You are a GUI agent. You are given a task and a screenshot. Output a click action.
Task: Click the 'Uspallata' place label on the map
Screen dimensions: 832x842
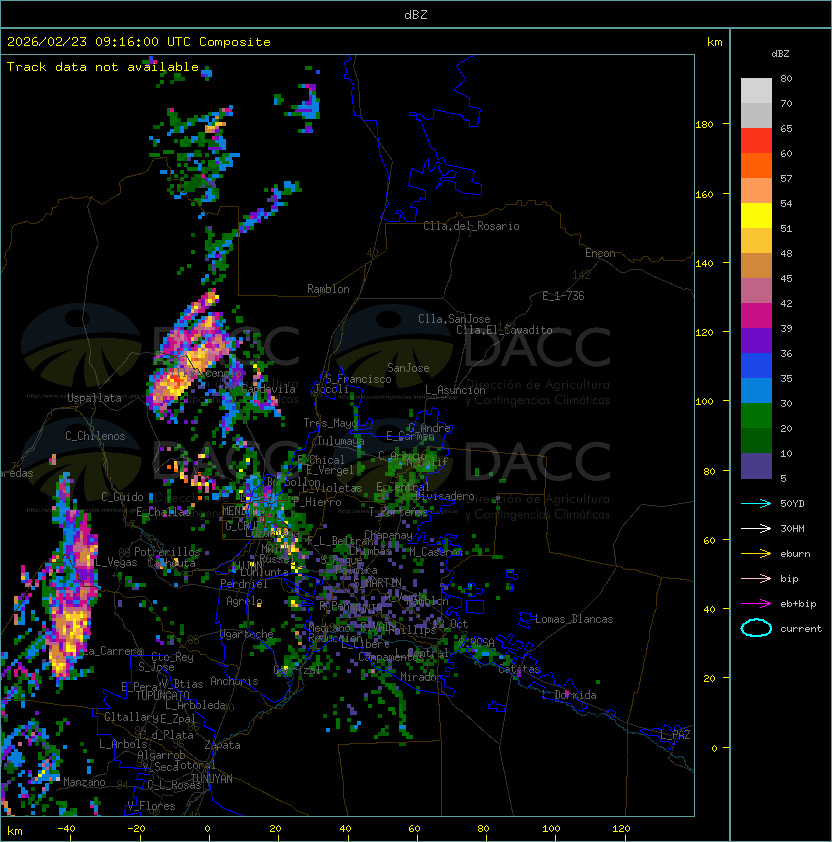(94, 398)
